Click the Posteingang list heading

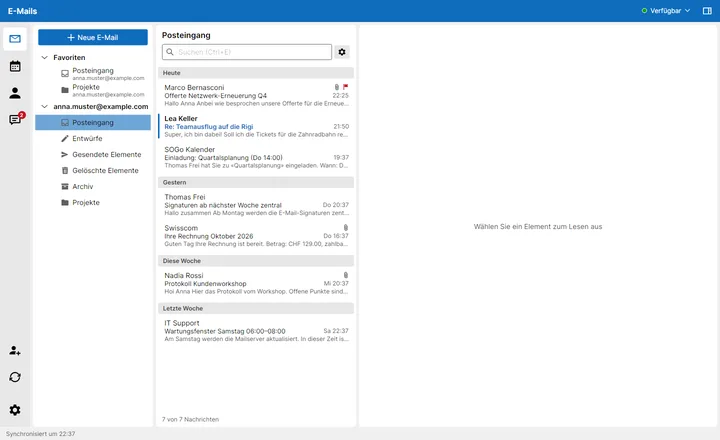point(186,35)
